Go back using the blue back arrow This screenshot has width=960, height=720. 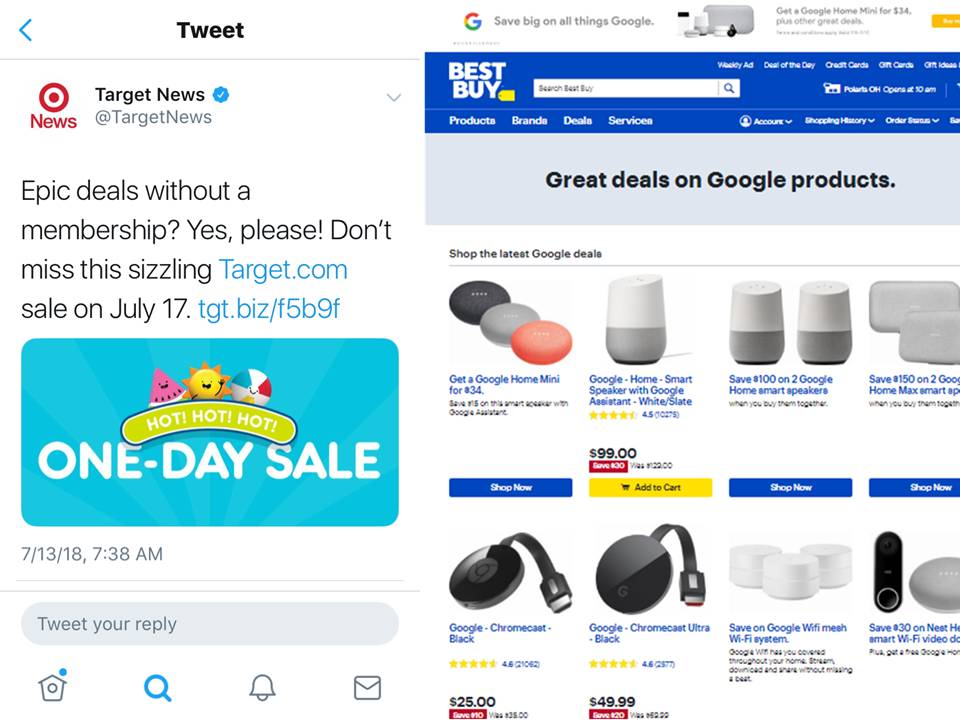26,30
